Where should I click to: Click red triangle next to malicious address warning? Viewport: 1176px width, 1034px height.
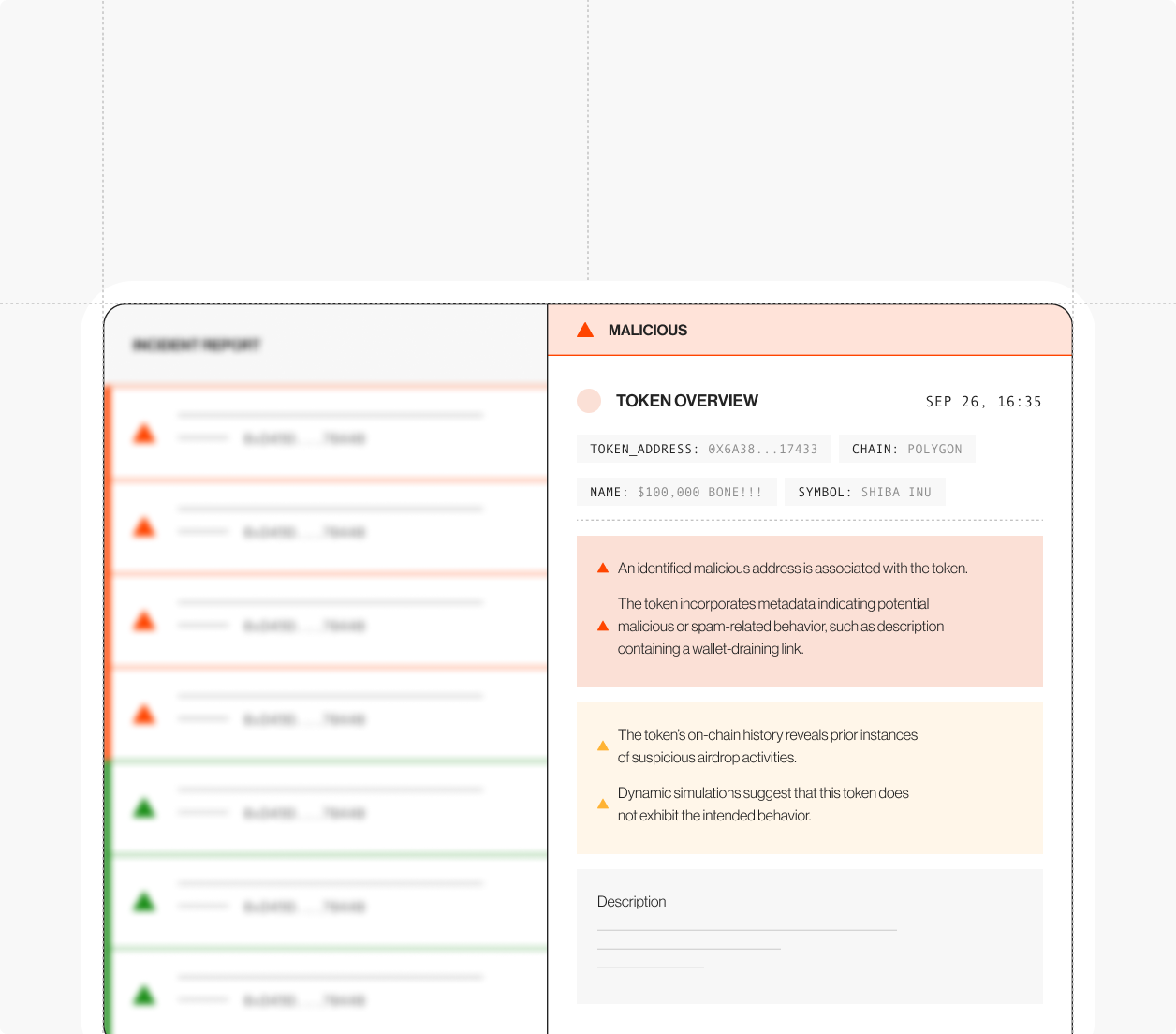603,569
